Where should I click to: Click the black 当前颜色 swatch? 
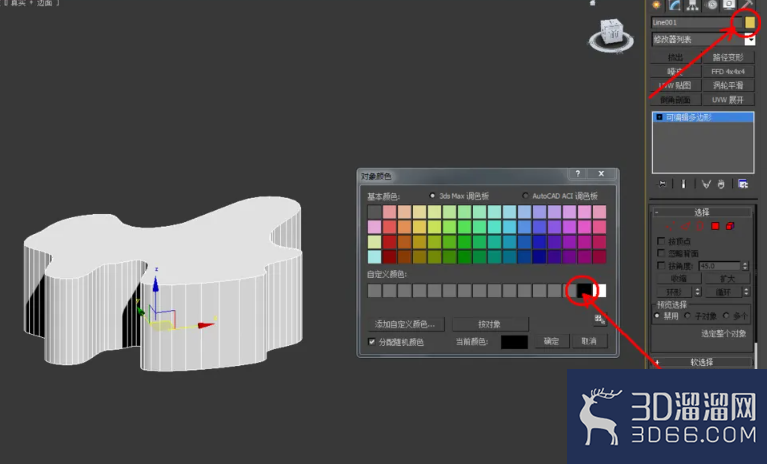(514, 342)
